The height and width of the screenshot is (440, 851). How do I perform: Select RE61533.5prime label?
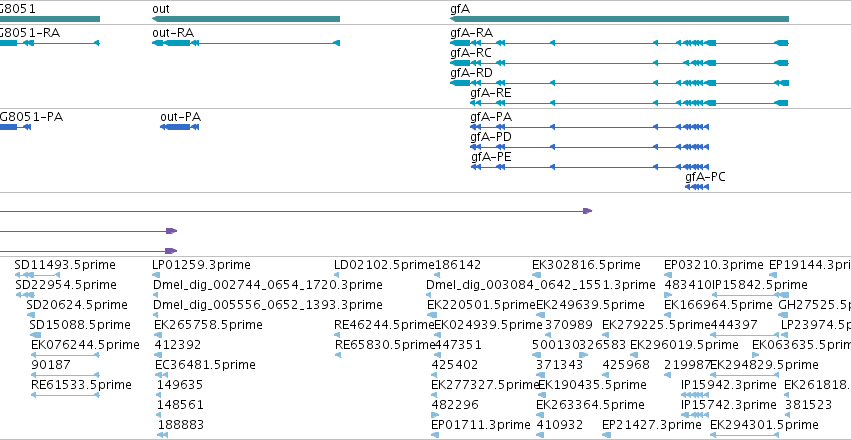pyautogui.click(x=81, y=385)
